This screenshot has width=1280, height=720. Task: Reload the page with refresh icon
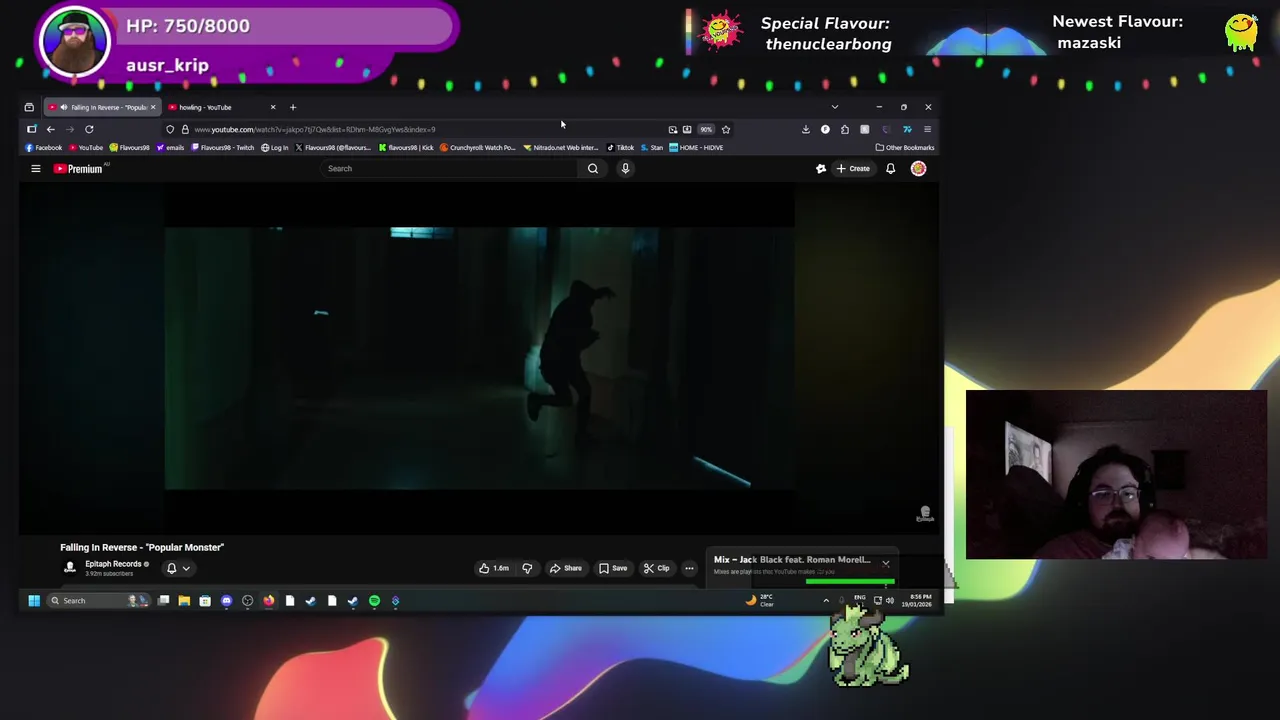point(89,129)
